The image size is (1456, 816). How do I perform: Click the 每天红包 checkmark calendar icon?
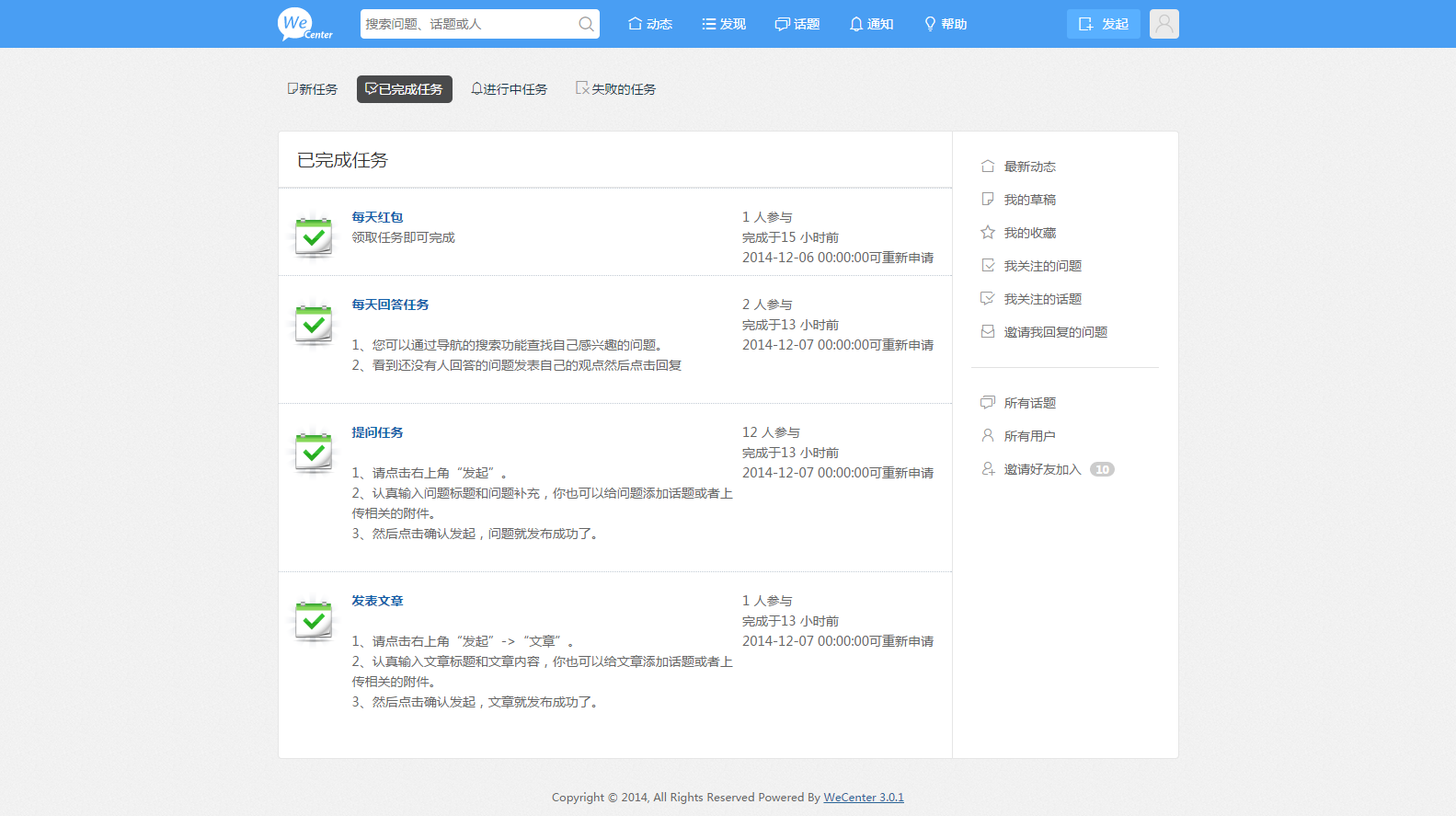(314, 236)
